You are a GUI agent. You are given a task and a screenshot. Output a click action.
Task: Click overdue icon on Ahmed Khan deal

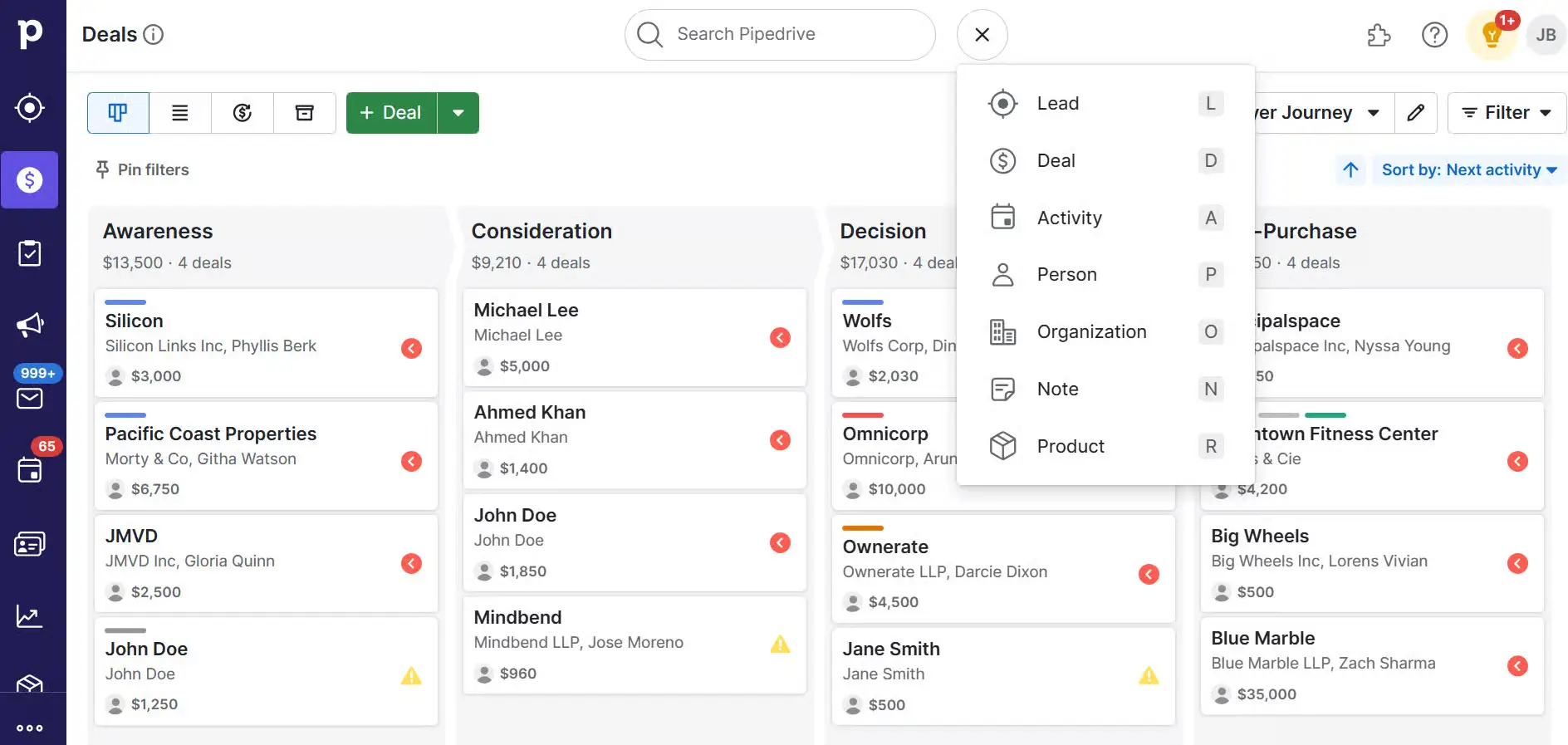coord(780,439)
